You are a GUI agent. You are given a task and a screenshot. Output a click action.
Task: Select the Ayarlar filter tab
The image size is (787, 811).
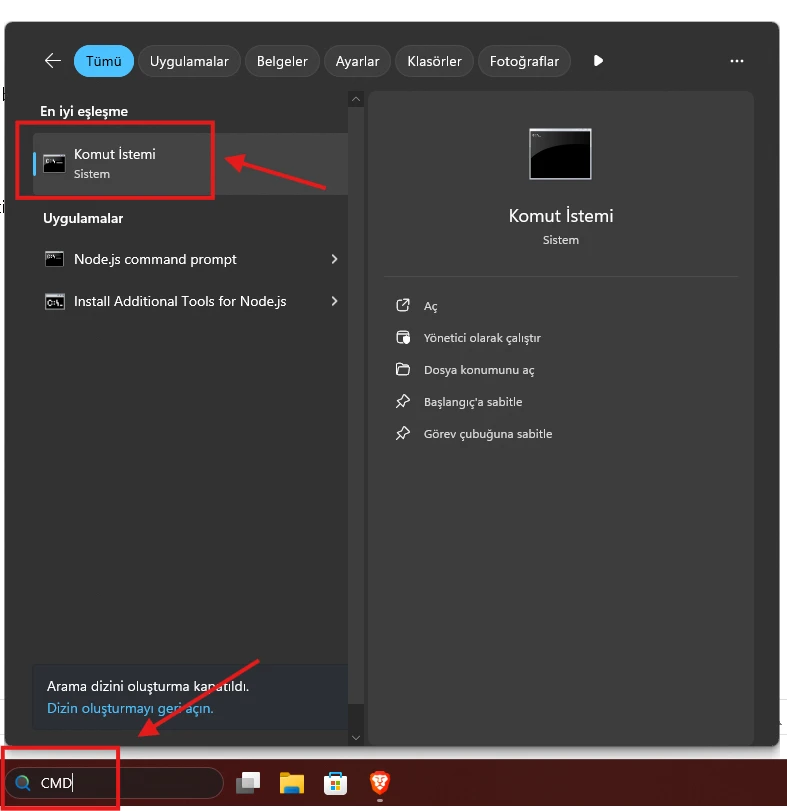click(357, 61)
